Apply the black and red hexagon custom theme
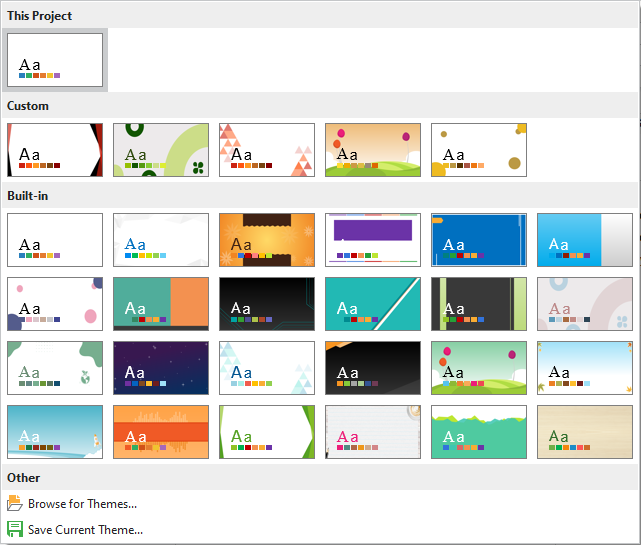This screenshot has height=545, width=641. 55,150
